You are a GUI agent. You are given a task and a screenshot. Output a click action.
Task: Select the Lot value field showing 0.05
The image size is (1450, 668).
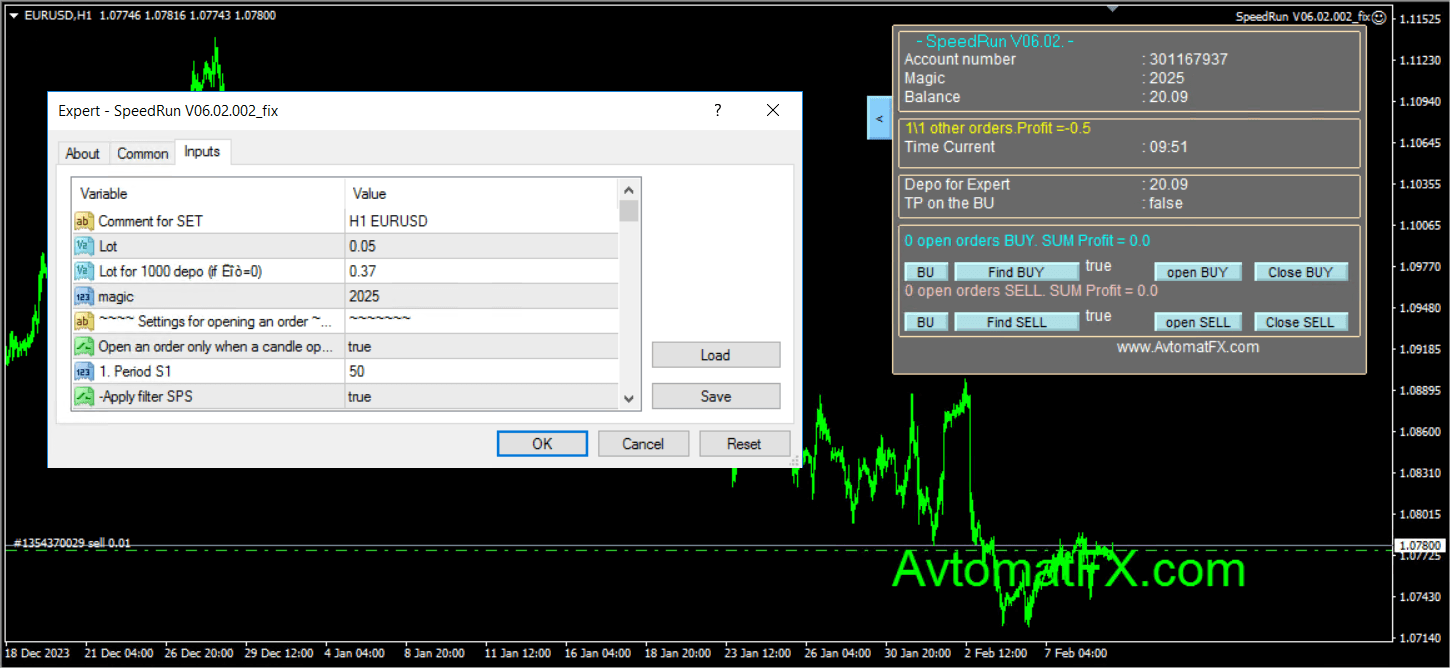pyautogui.click(x=480, y=246)
